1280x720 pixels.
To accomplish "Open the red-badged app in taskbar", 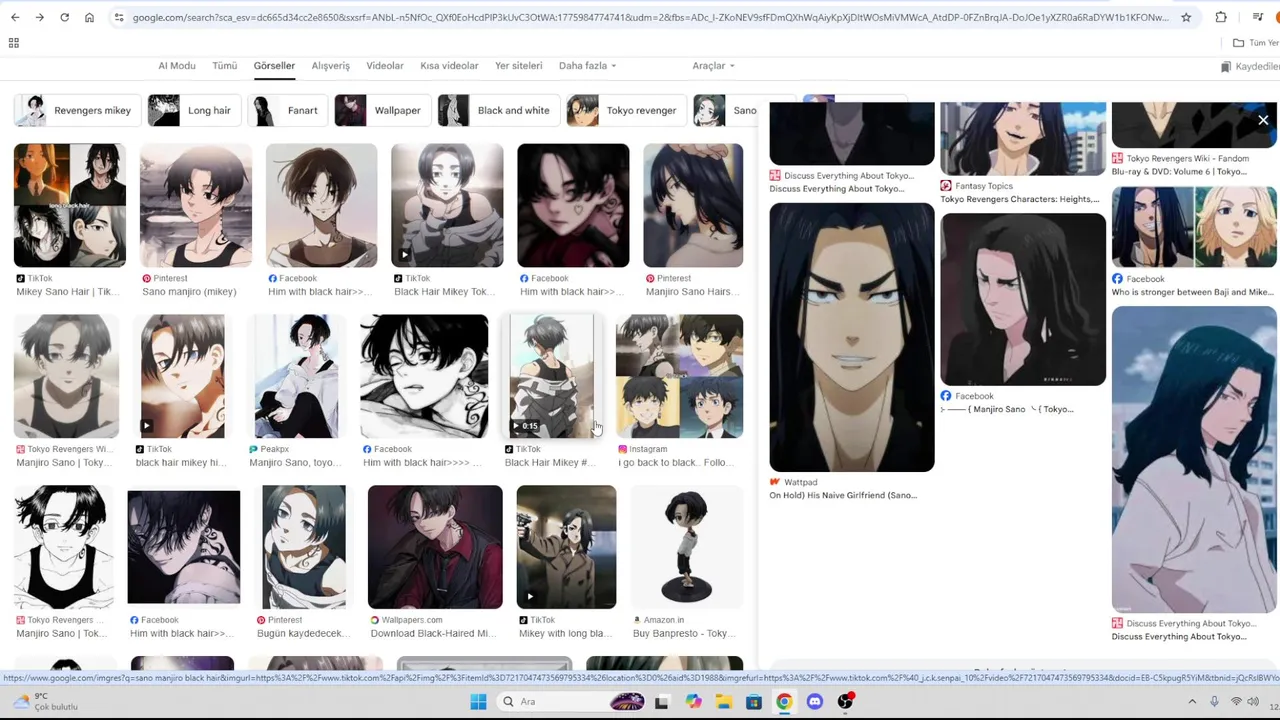I will 845,701.
